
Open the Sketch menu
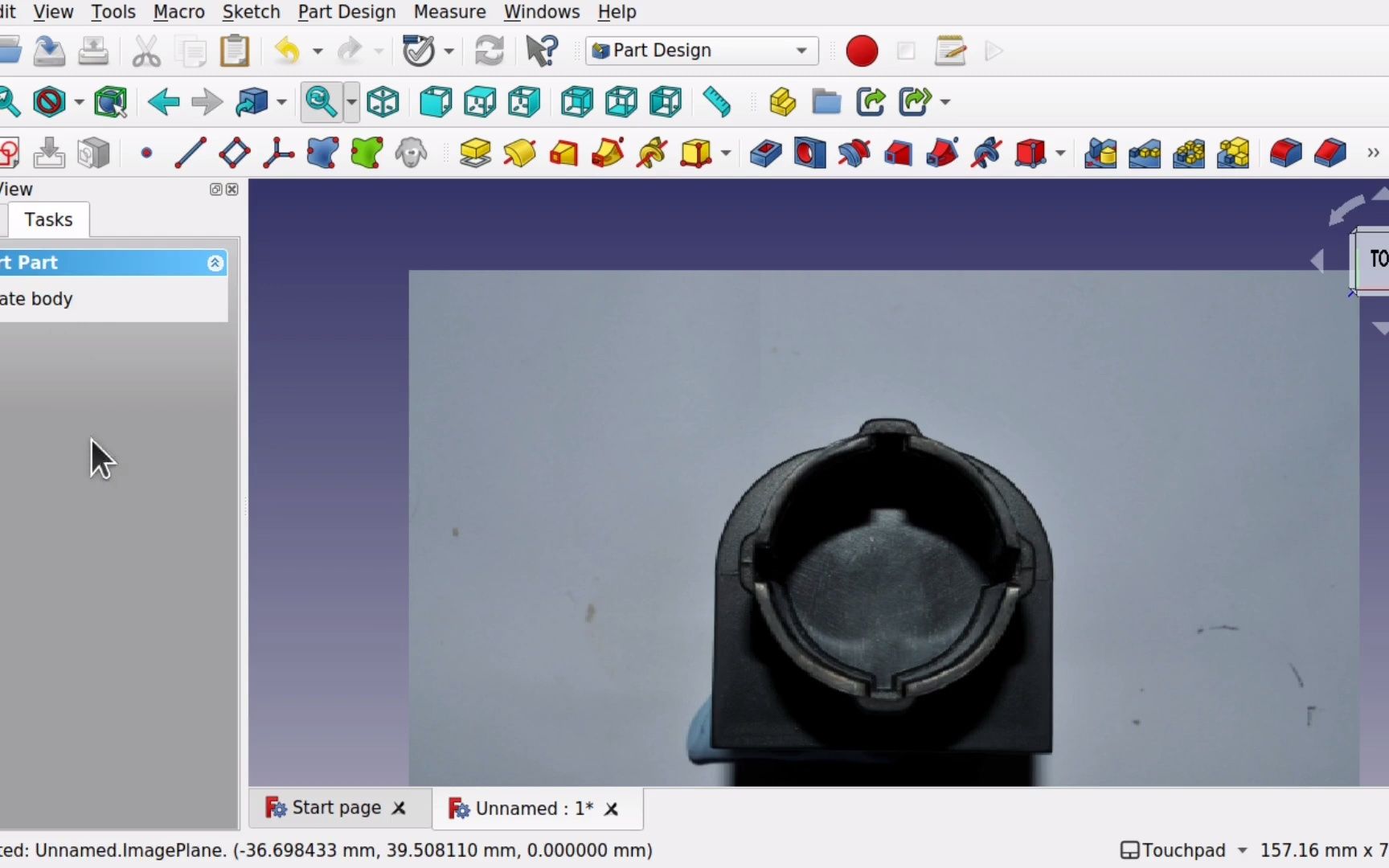click(x=251, y=12)
